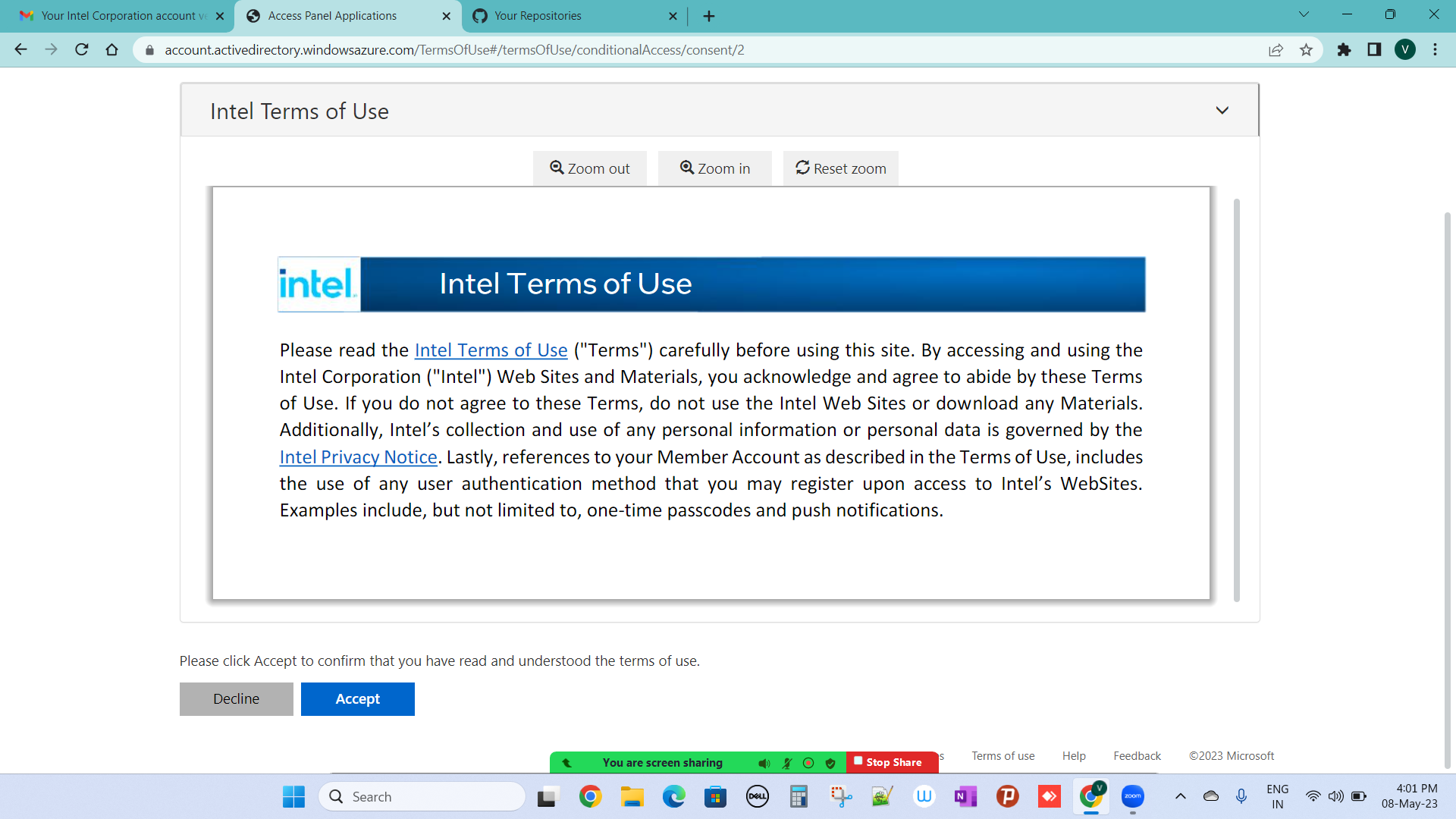Click the taskbar Search box
The width and height of the screenshot is (1456, 819).
422,797
